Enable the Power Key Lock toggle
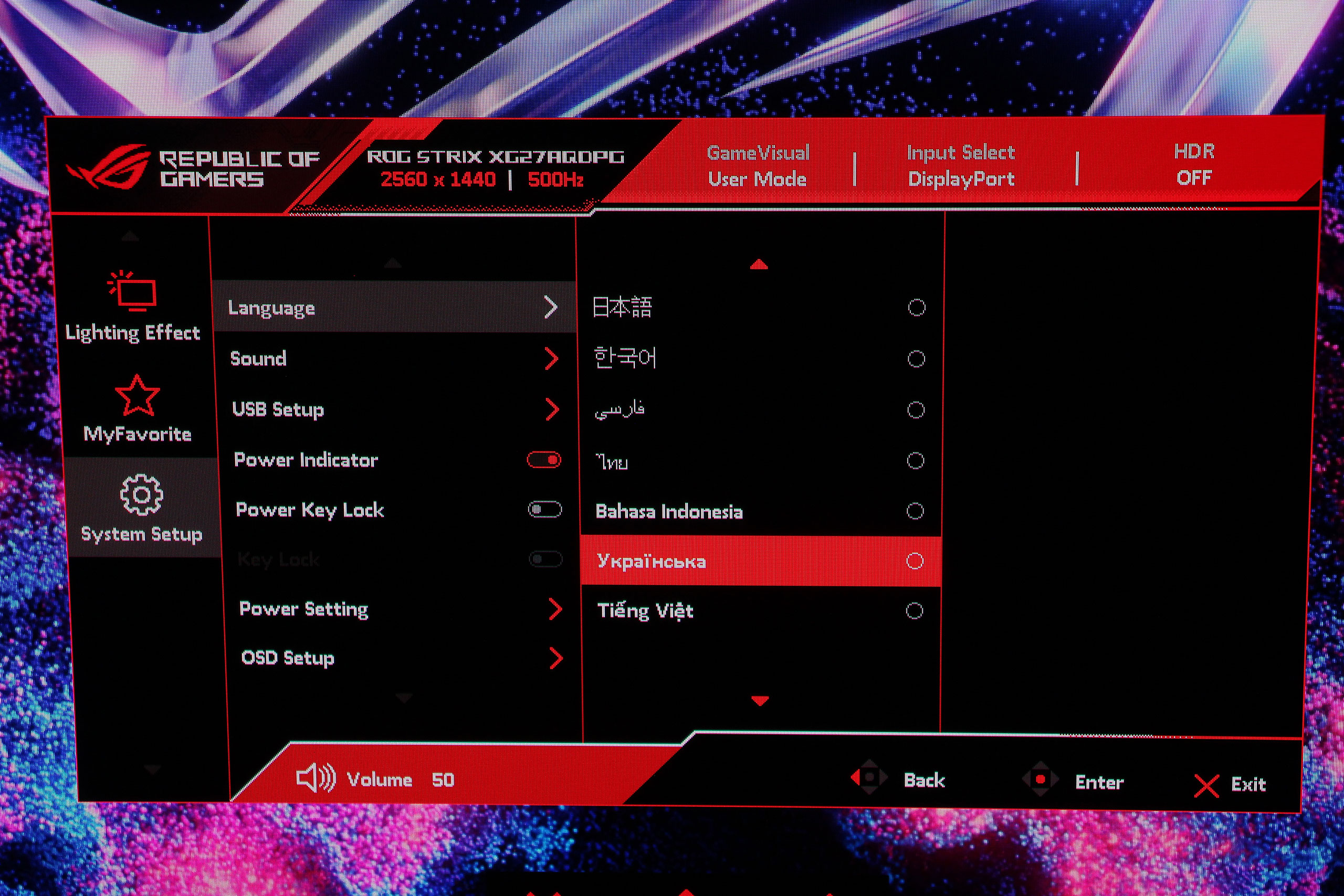This screenshot has height=896, width=1344. coord(544,509)
